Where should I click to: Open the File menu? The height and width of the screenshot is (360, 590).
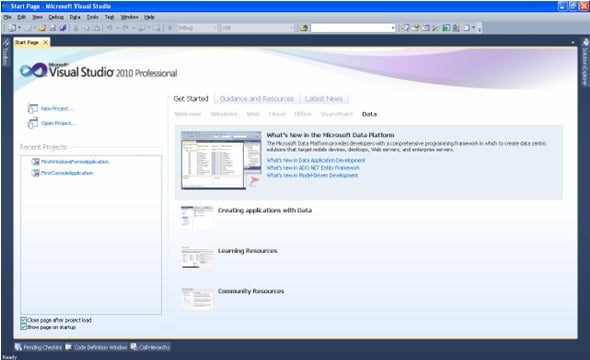point(7,17)
